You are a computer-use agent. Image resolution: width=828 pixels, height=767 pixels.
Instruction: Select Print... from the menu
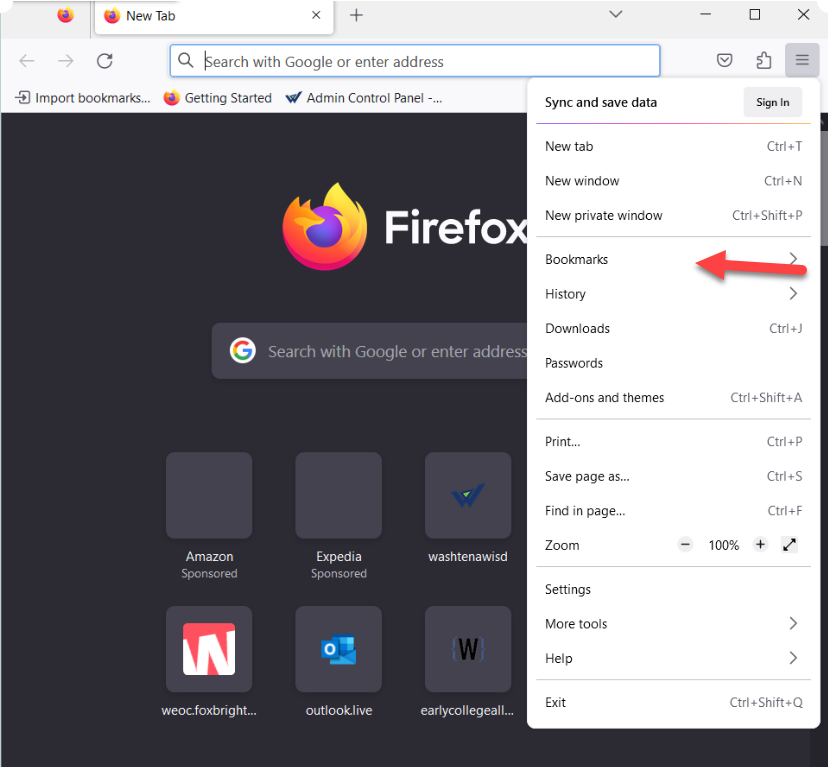(x=673, y=442)
